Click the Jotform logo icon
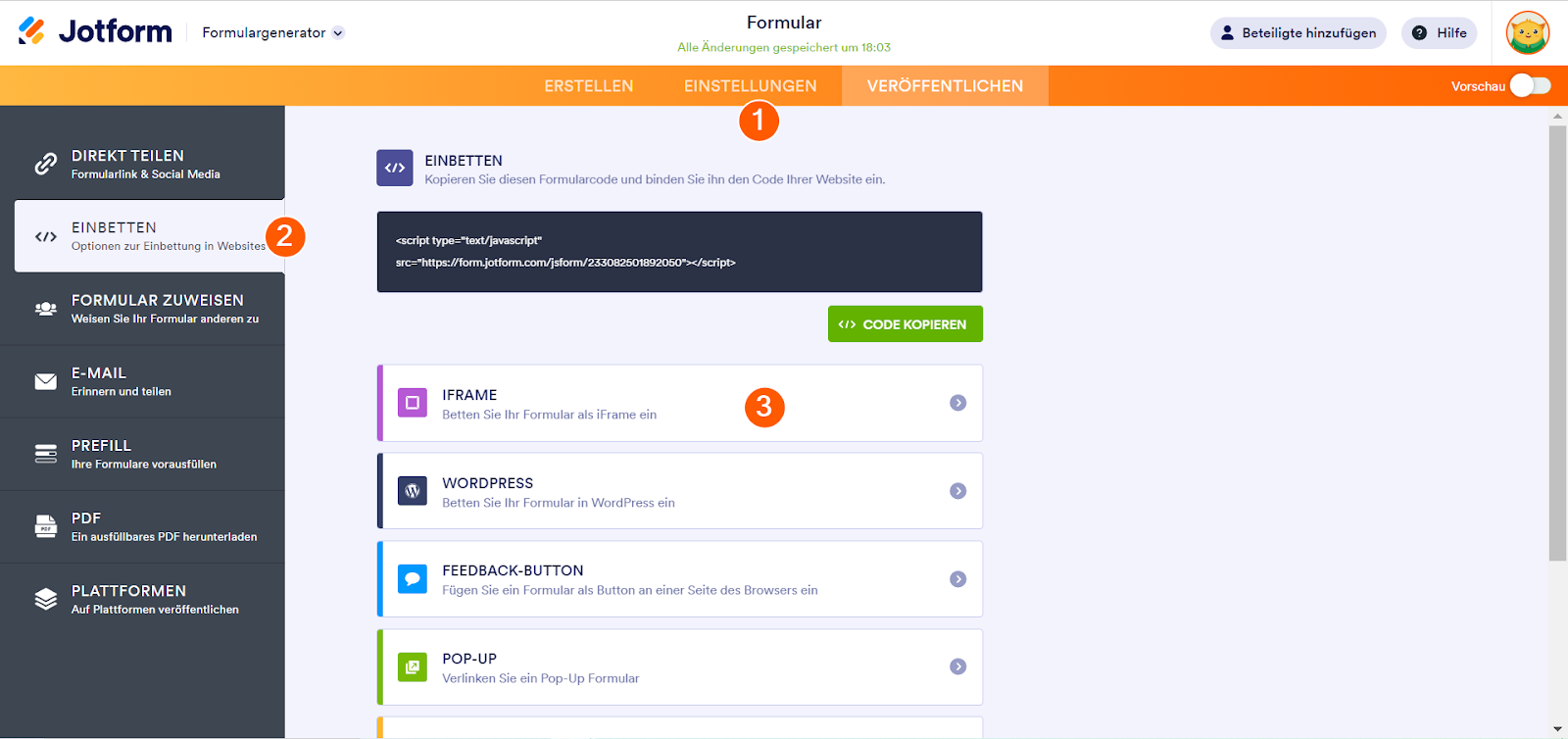Viewport: 1568px width, 739px height. [x=31, y=31]
